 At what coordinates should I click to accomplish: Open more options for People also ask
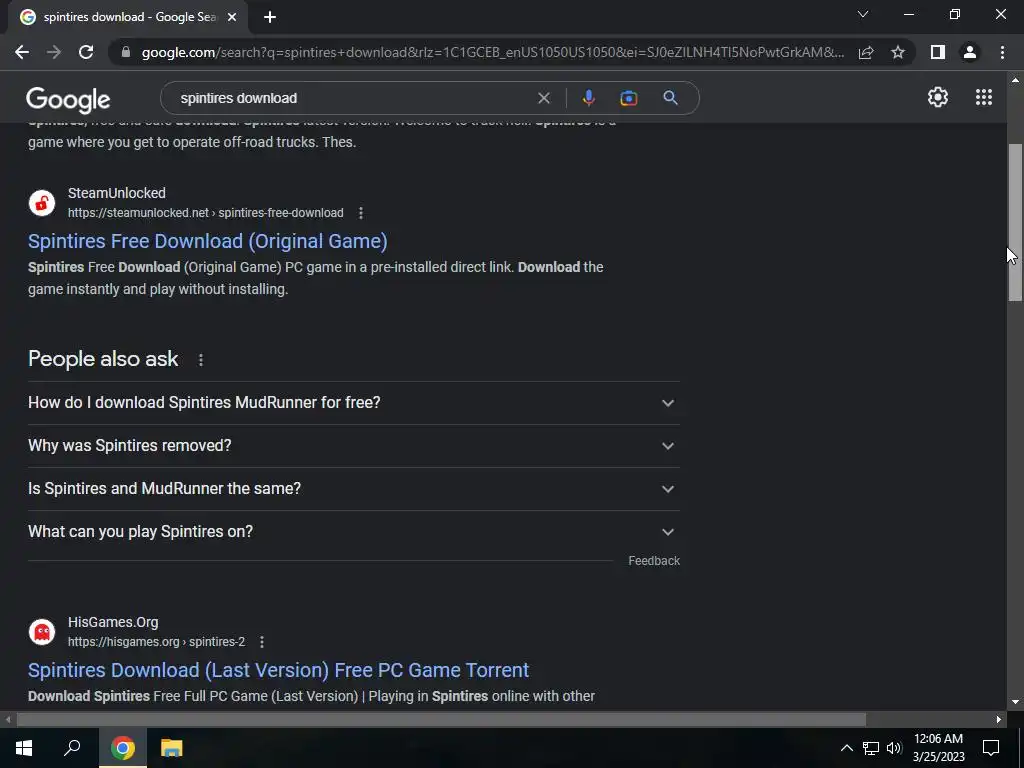pyautogui.click(x=200, y=360)
